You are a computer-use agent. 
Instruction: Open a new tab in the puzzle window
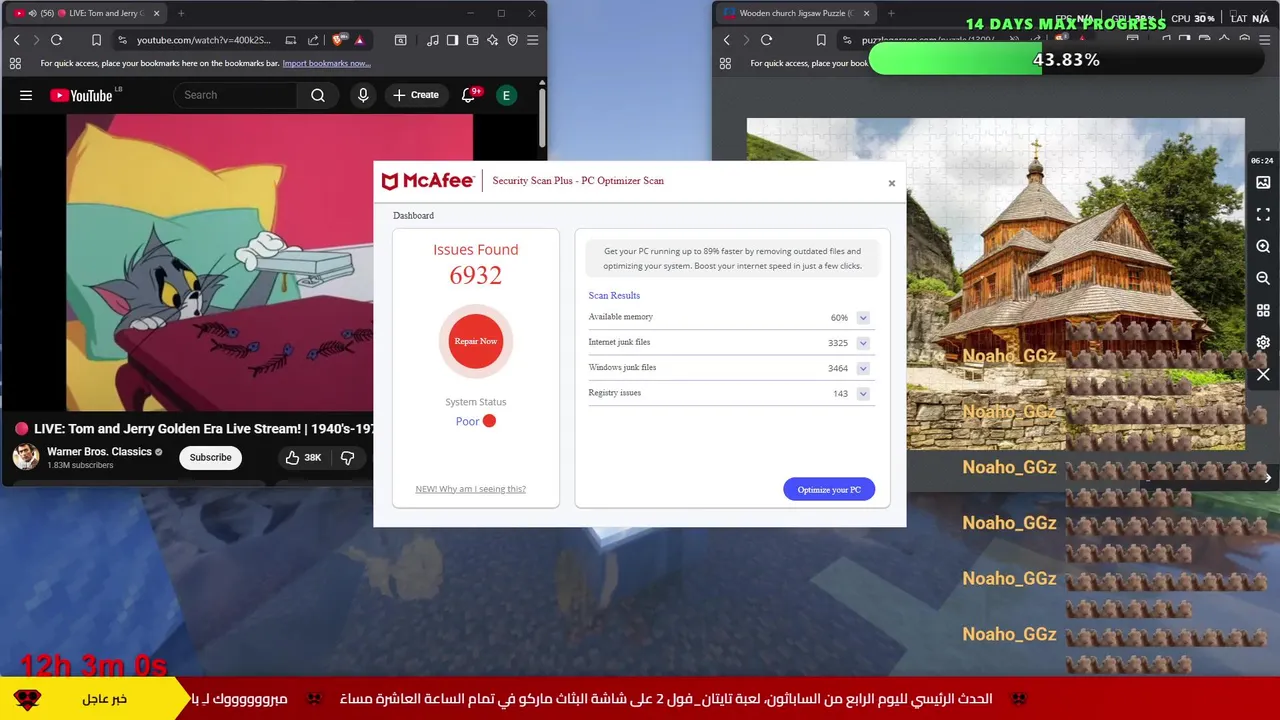pyautogui.click(x=891, y=13)
